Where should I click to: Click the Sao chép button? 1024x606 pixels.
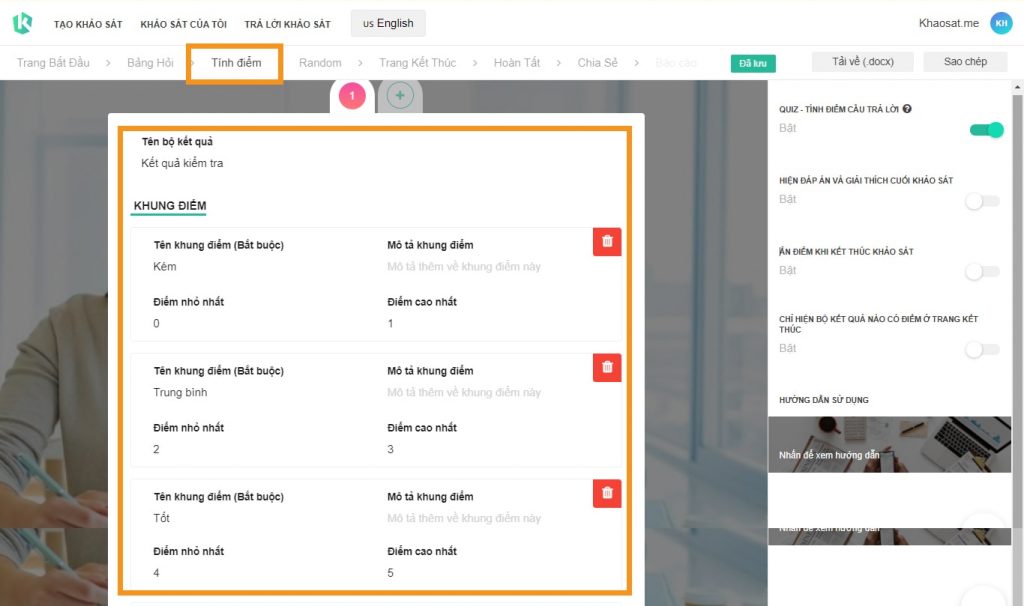[965, 61]
